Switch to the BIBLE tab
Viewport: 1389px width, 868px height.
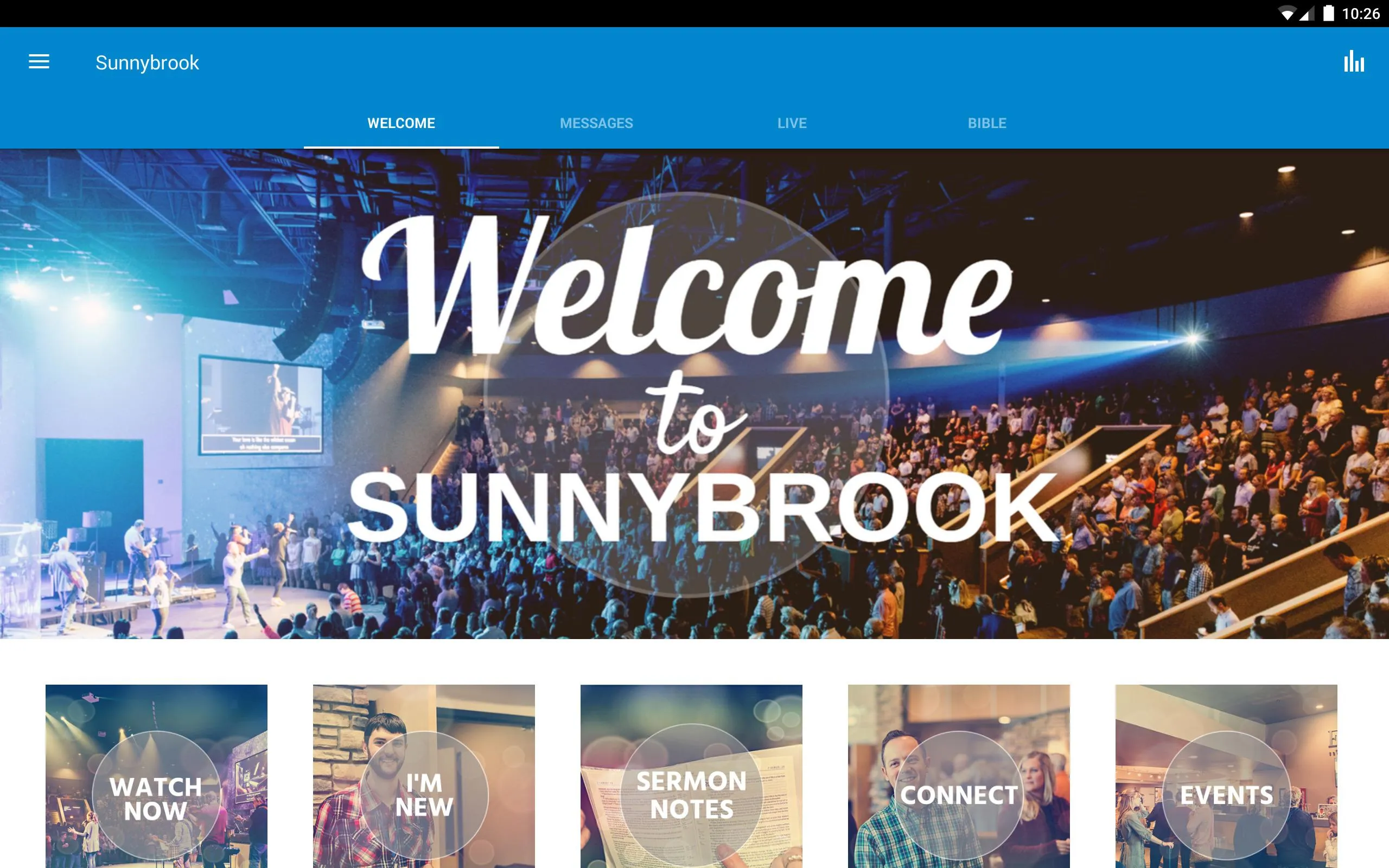(x=986, y=123)
